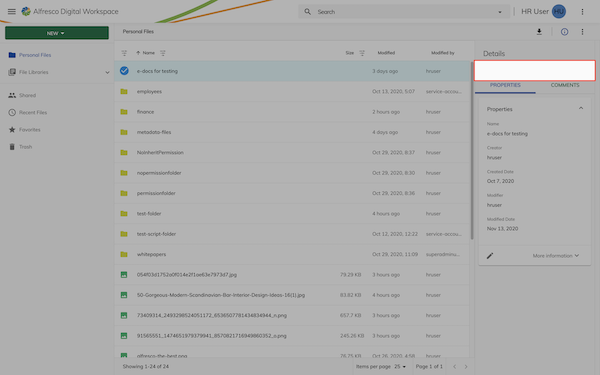The height and width of the screenshot is (375, 600).
Task: Click the employees folder icon
Action: point(124,91)
